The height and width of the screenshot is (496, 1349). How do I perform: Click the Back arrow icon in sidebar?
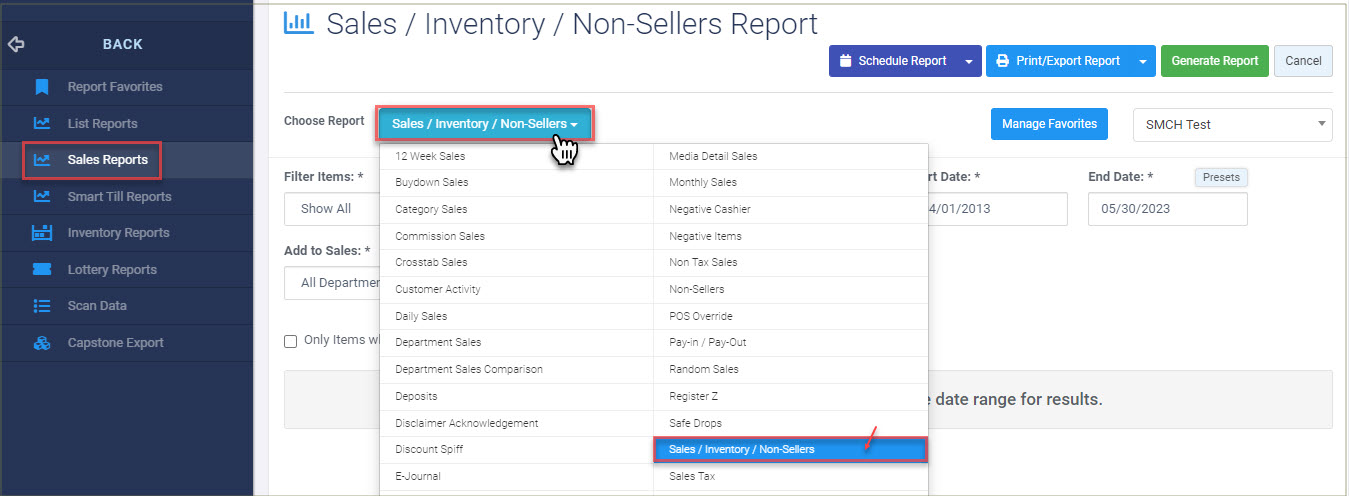point(16,44)
